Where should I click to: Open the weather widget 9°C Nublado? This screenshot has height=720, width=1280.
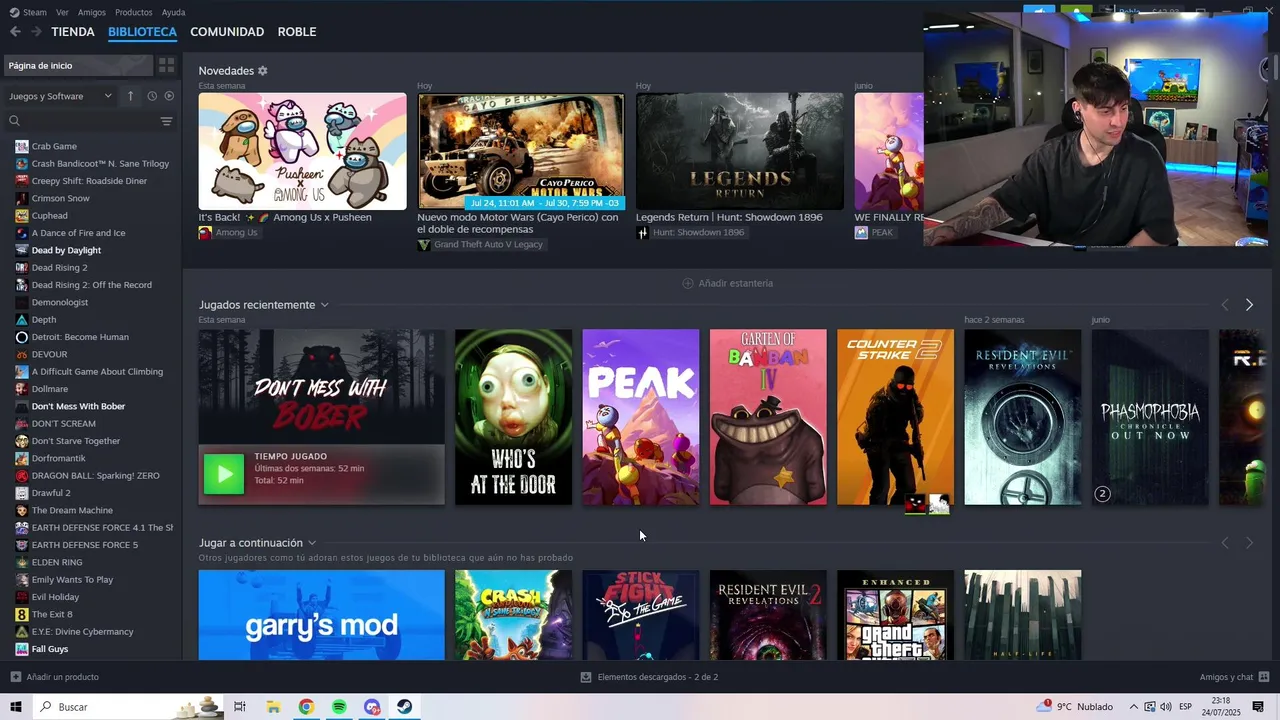tap(1076, 707)
